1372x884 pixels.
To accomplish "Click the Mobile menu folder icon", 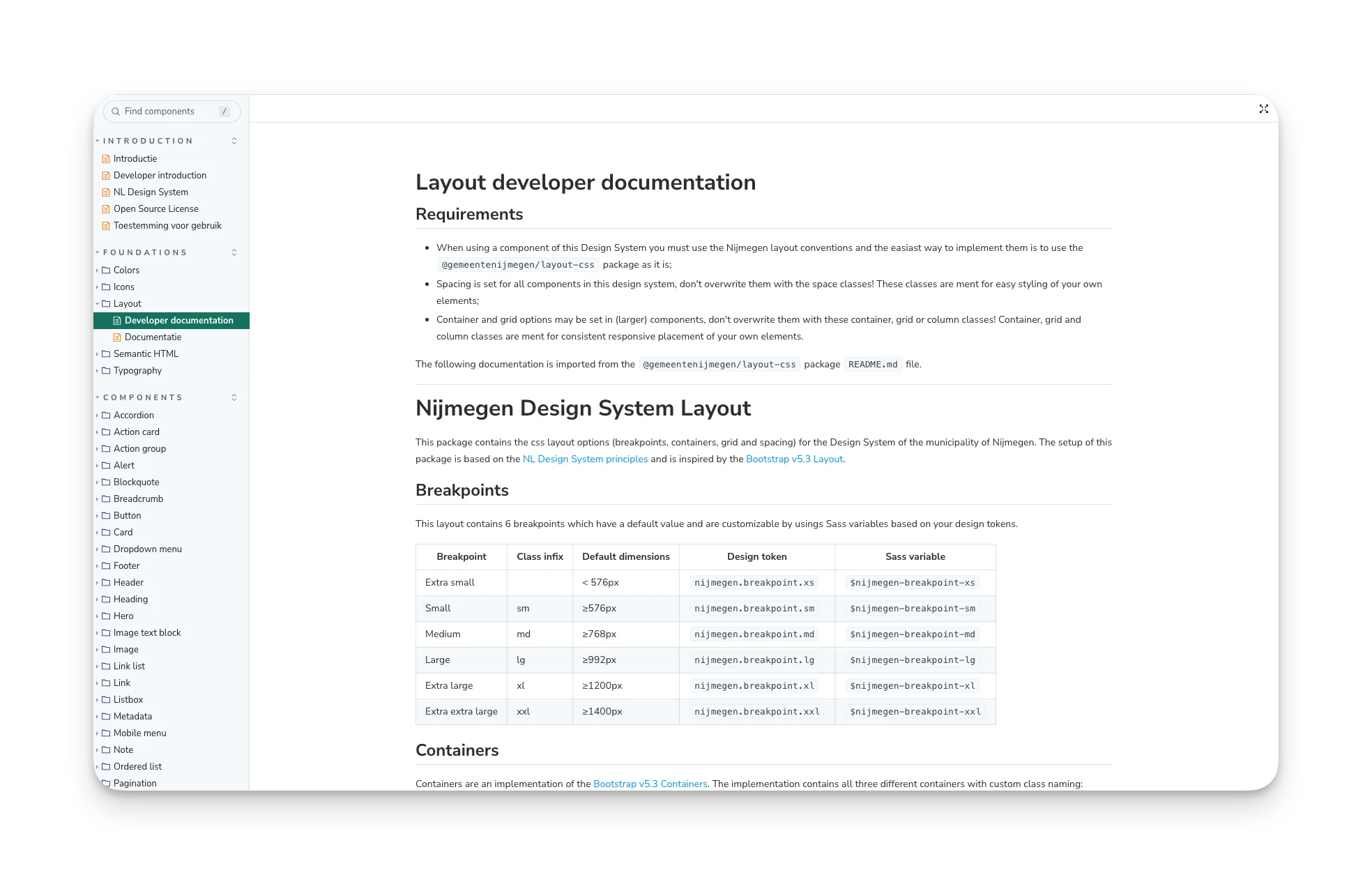I will pyautogui.click(x=106, y=733).
